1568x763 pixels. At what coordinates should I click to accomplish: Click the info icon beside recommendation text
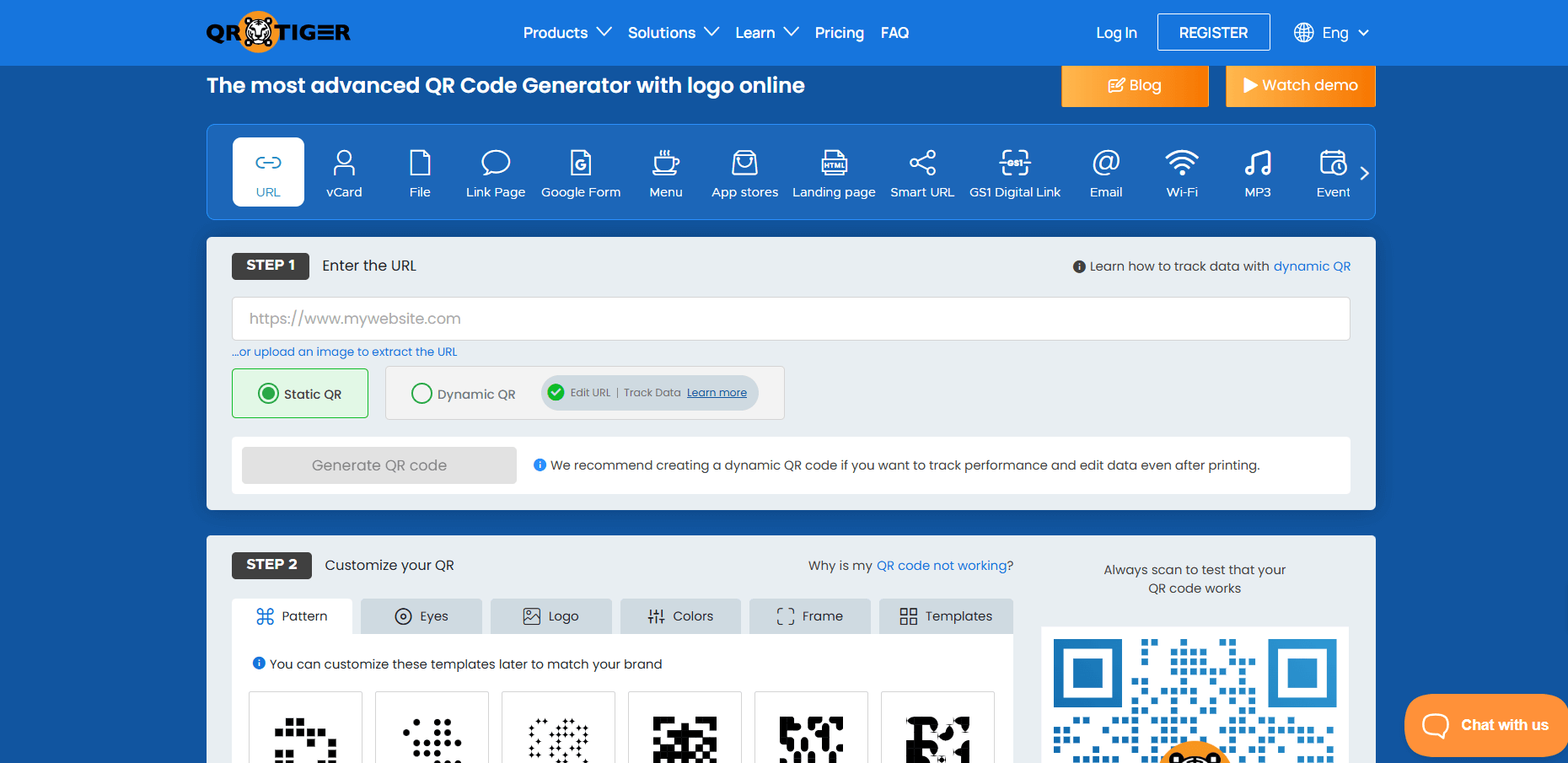540,465
